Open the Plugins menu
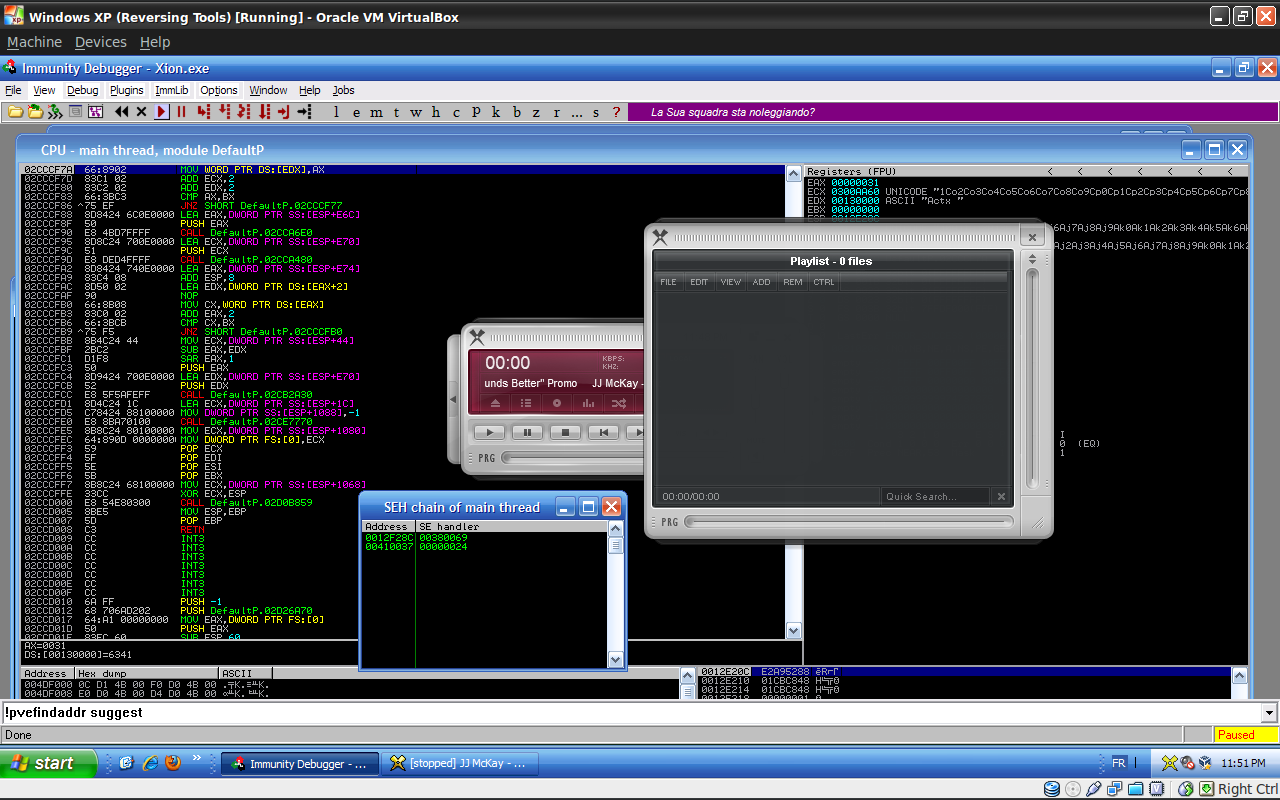Viewport: 1280px width, 800px height. [x=127, y=90]
